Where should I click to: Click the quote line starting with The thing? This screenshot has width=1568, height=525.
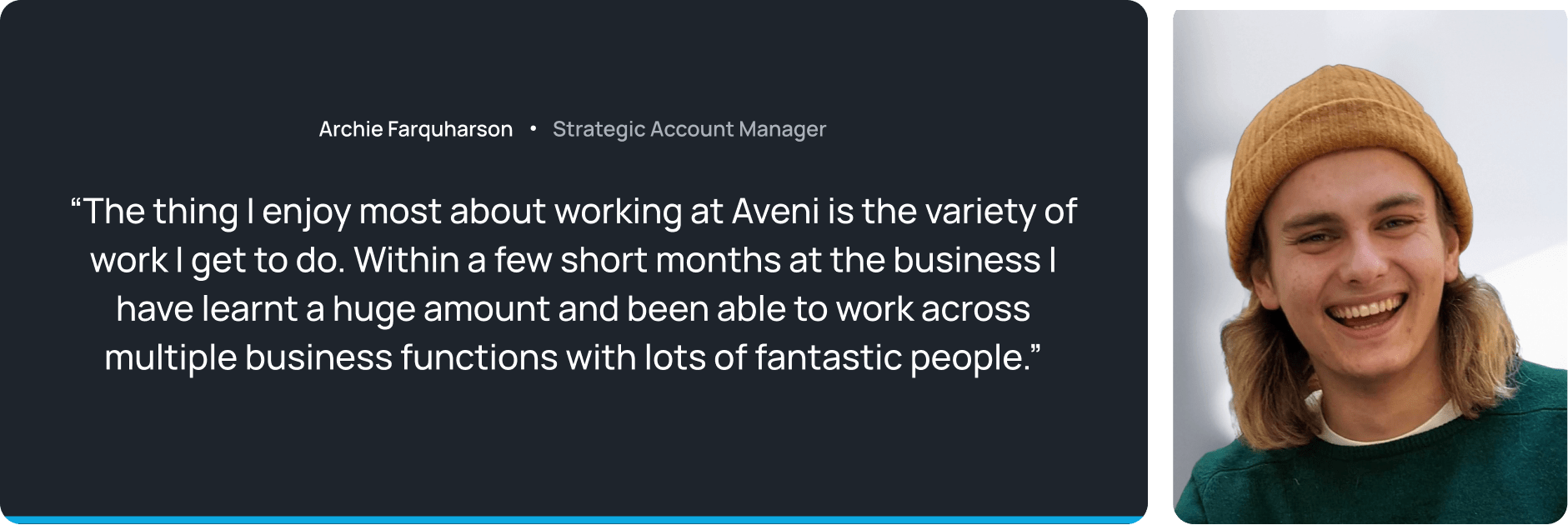click(574, 212)
